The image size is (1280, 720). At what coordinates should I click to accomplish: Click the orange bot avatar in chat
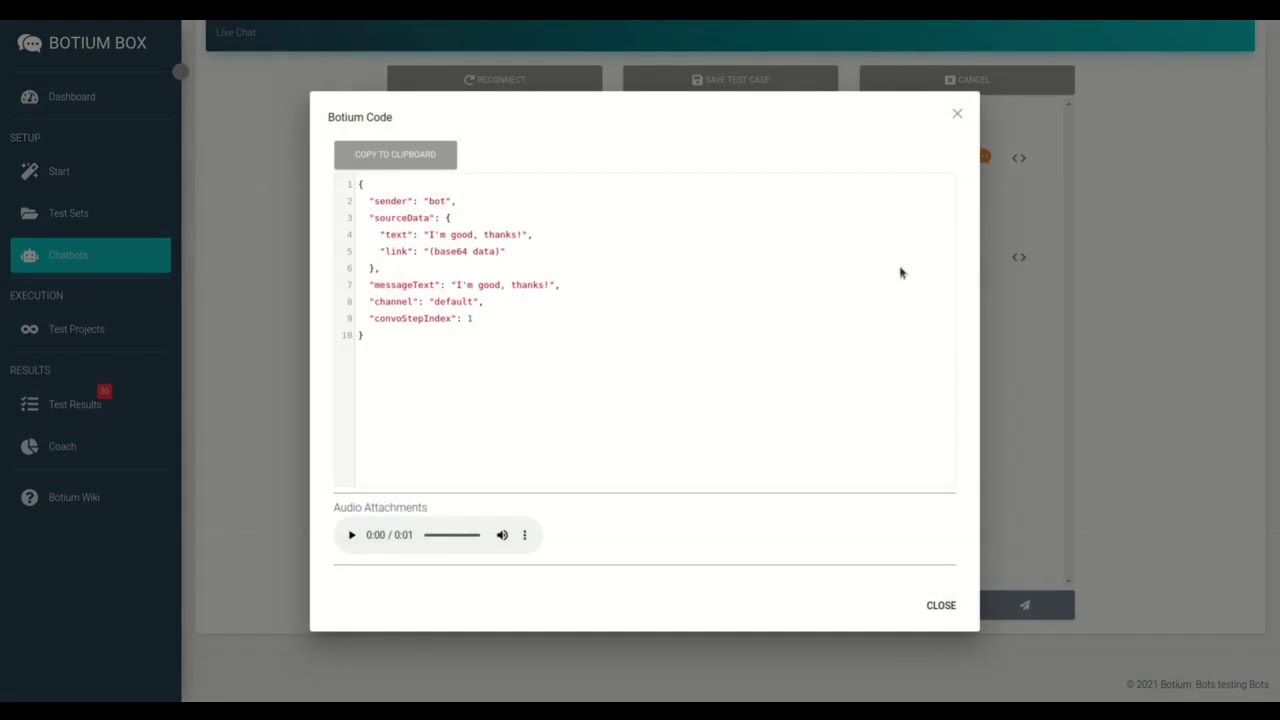click(985, 157)
